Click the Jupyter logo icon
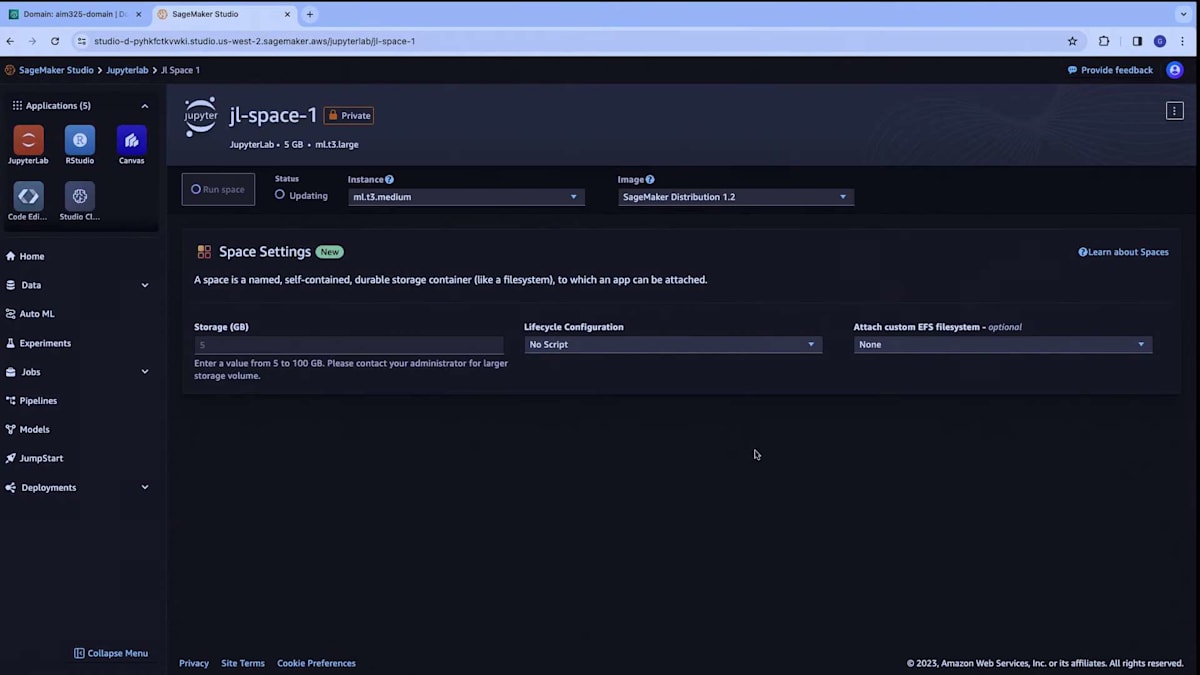Image resolution: width=1200 pixels, height=675 pixels. coord(201,116)
